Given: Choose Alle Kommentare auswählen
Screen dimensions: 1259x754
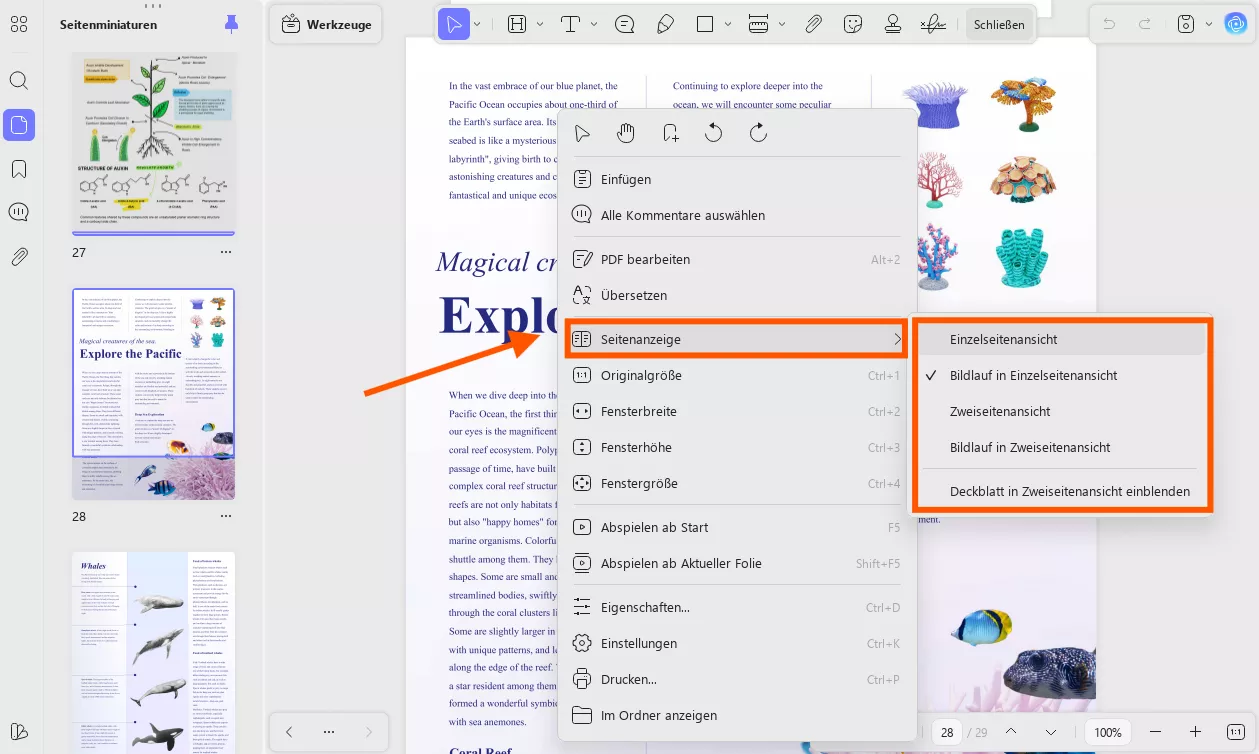Looking at the screenshot, I should 736,215.
